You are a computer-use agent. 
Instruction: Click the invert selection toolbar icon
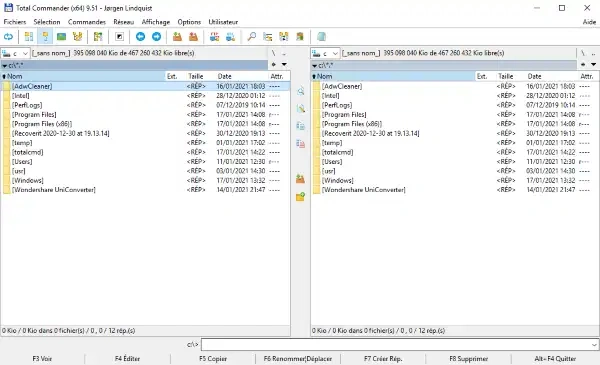click(x=98, y=37)
